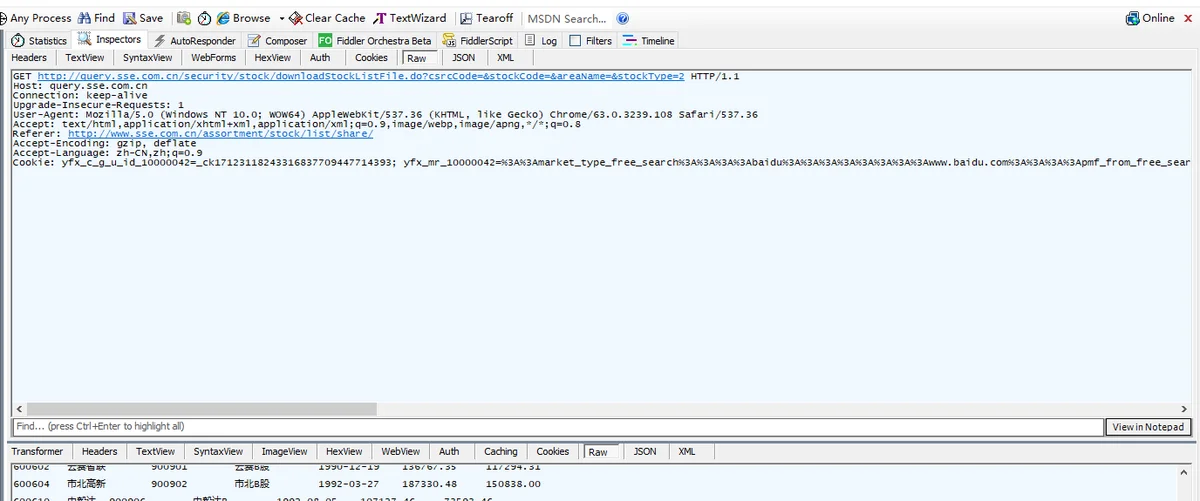
Task: Click the Tearoff toolbar button
Action: pyautogui.click(x=487, y=18)
